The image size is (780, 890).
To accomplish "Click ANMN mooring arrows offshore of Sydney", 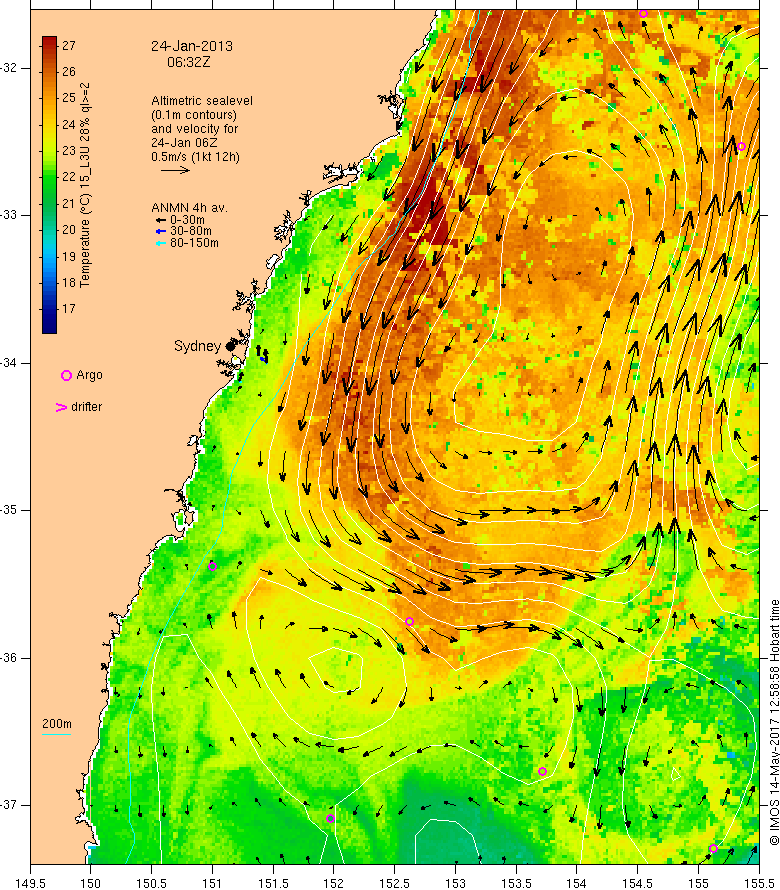I will click(x=262, y=354).
